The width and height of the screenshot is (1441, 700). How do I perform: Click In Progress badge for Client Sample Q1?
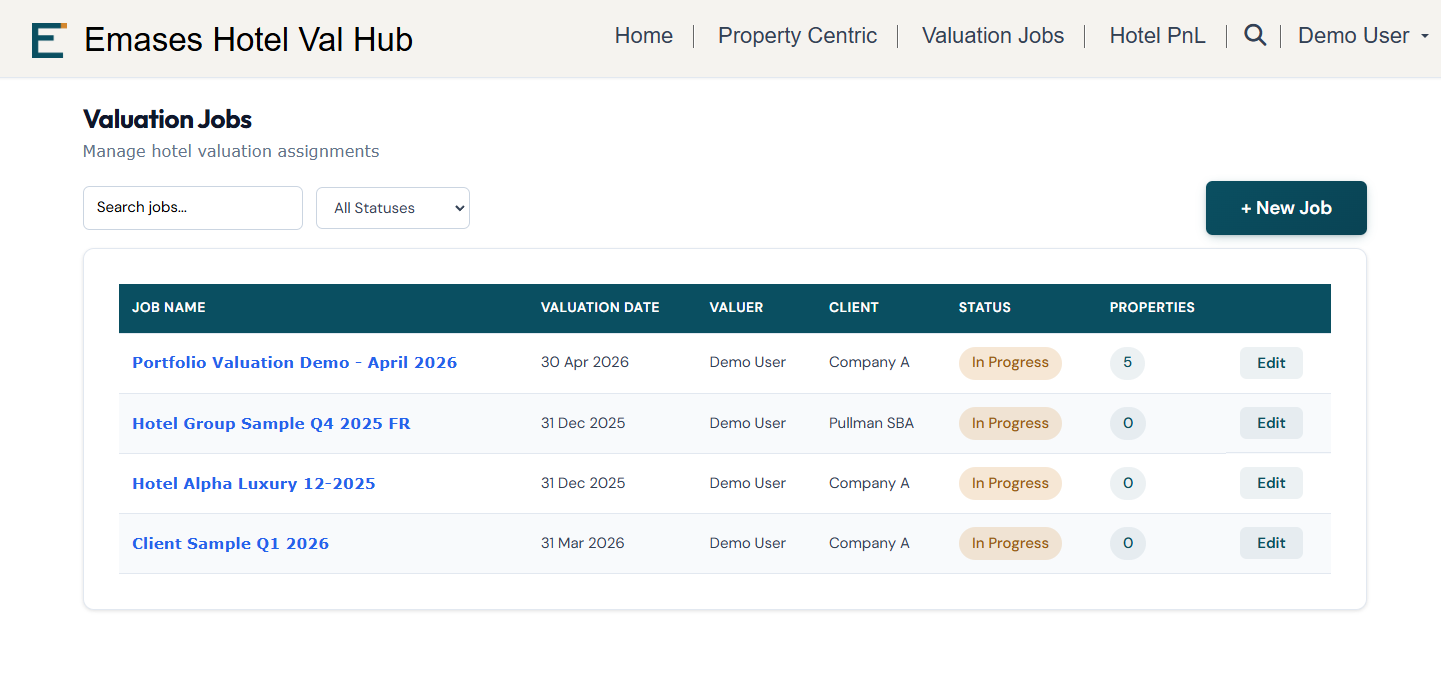pyautogui.click(x=1010, y=543)
